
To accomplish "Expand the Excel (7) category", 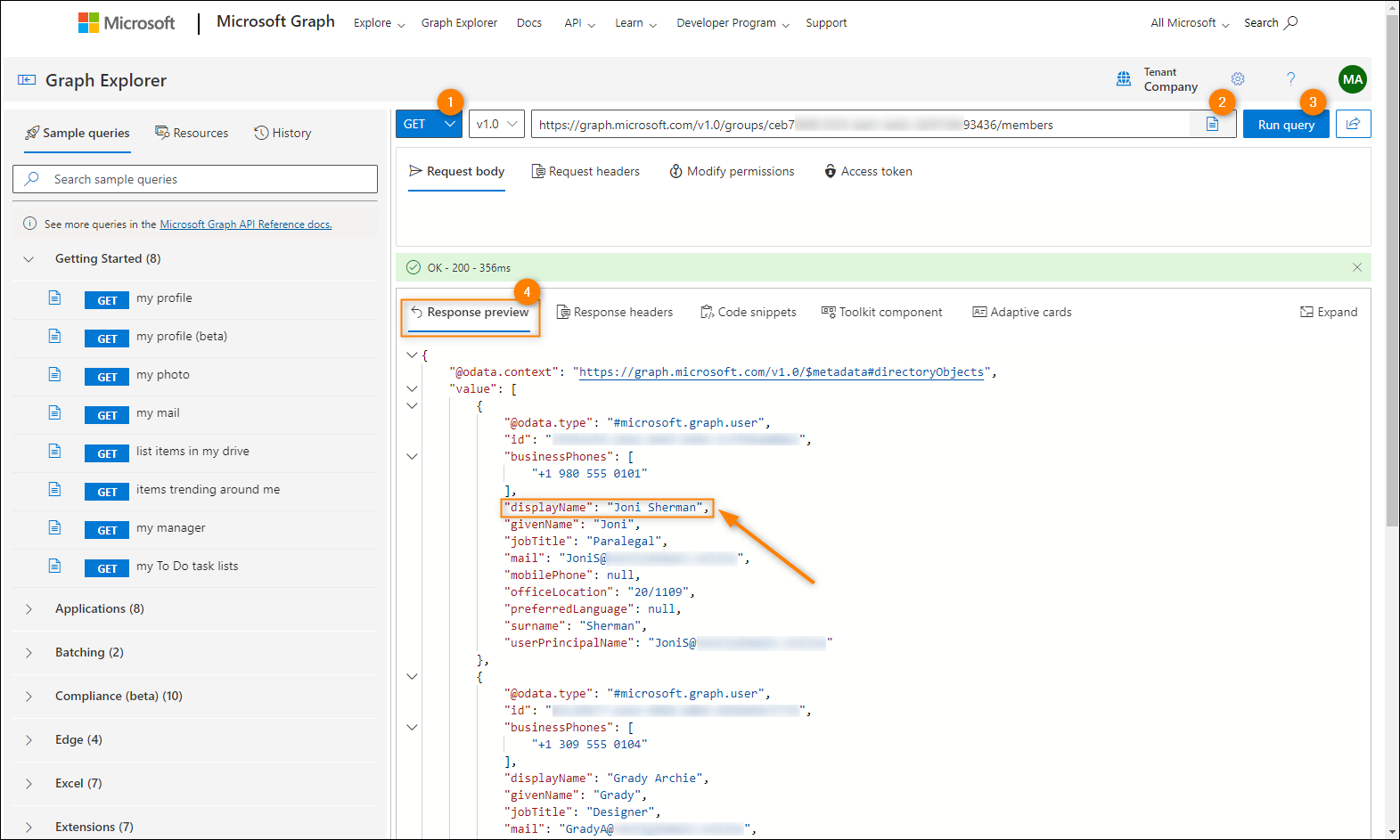I will [x=29, y=784].
